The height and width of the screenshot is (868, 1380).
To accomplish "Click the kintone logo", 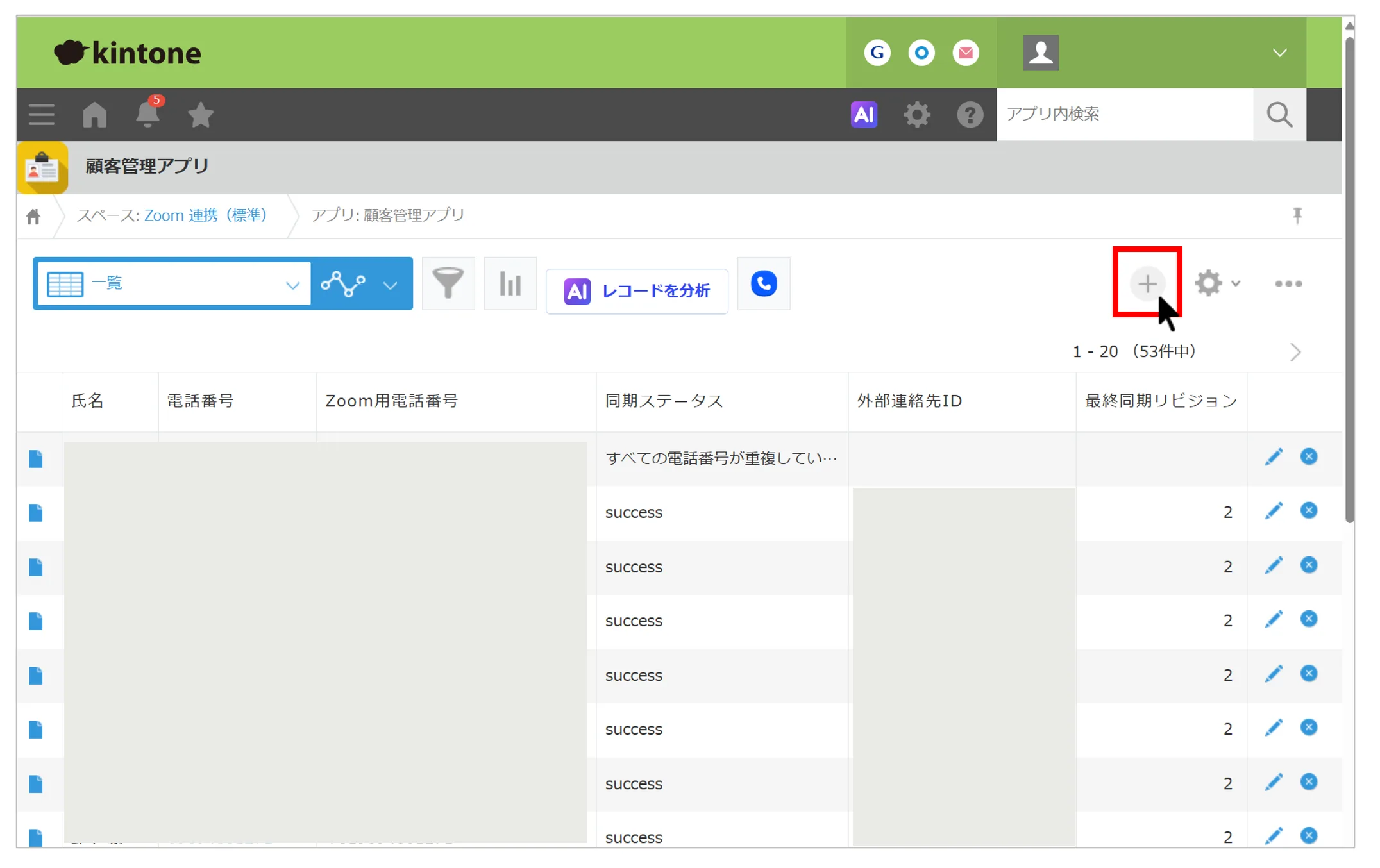I will pos(128,53).
